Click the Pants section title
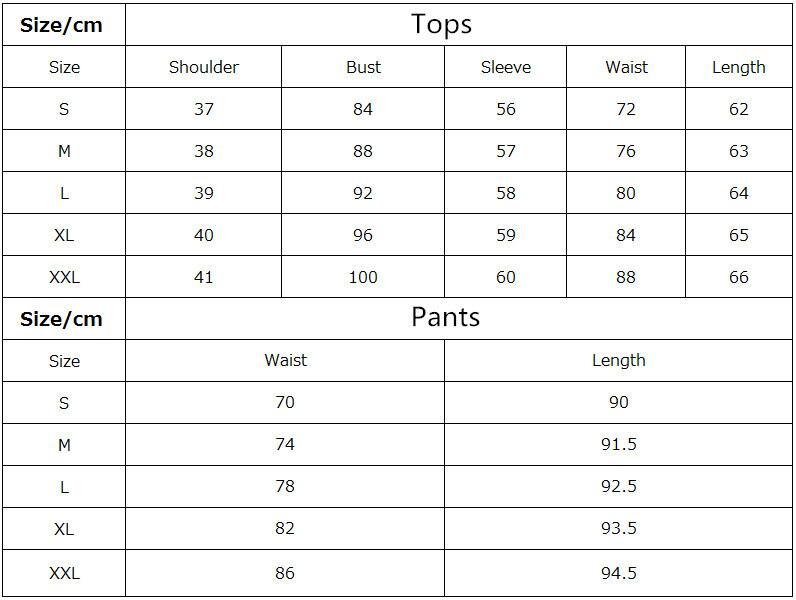796x600 pixels. click(446, 317)
